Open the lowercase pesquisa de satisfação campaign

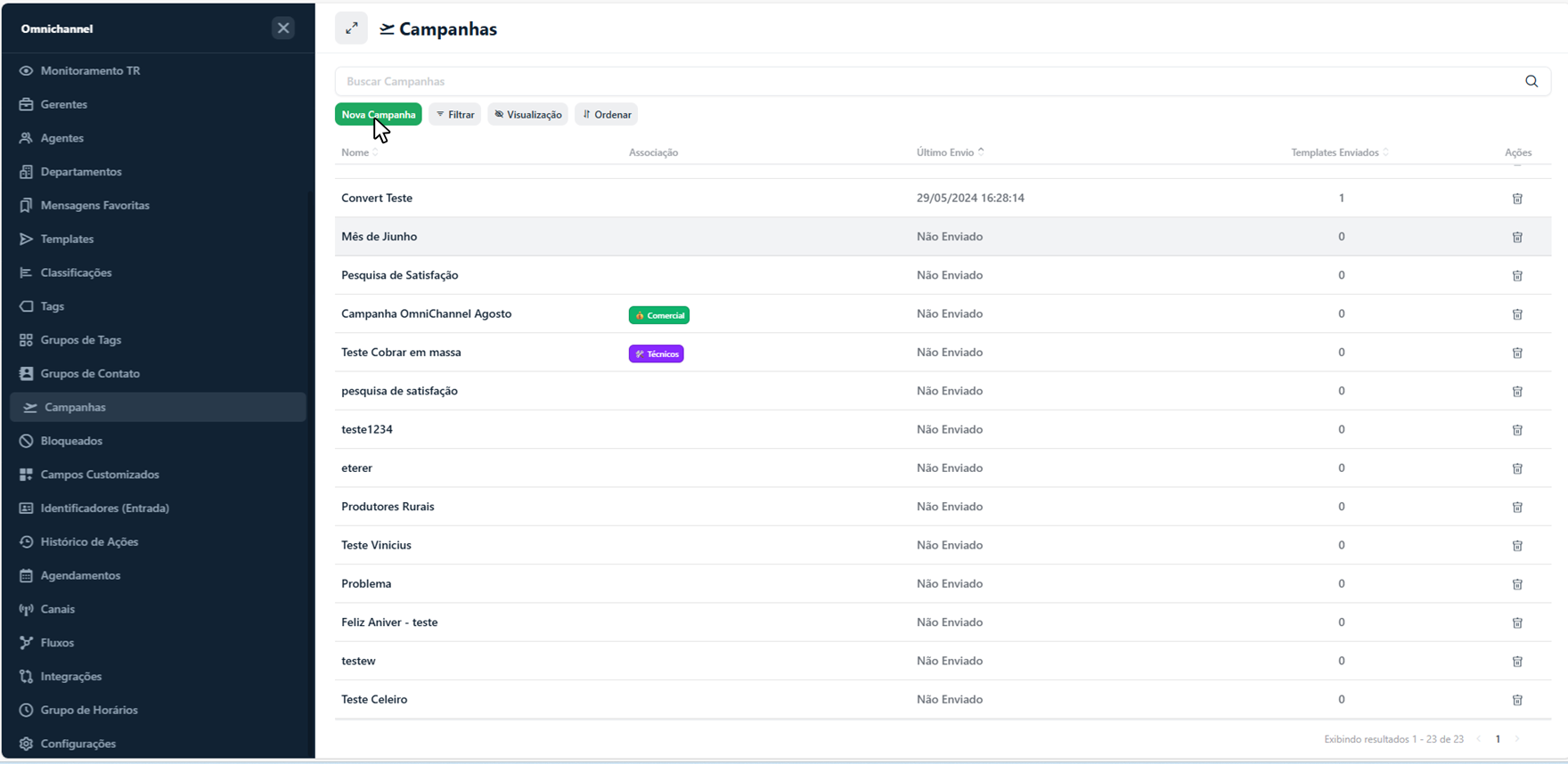[400, 391]
